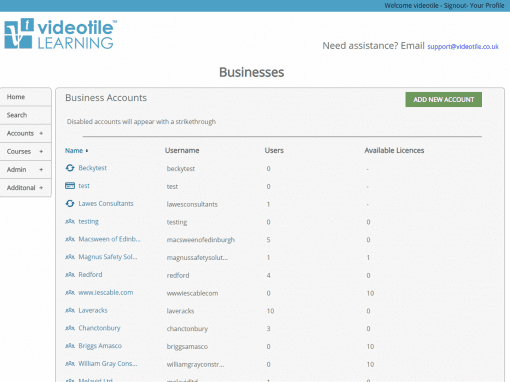Viewport: 510px width, 382px height.
Task: Open Macsween of Edinb.. account
Action: [x=109, y=239]
